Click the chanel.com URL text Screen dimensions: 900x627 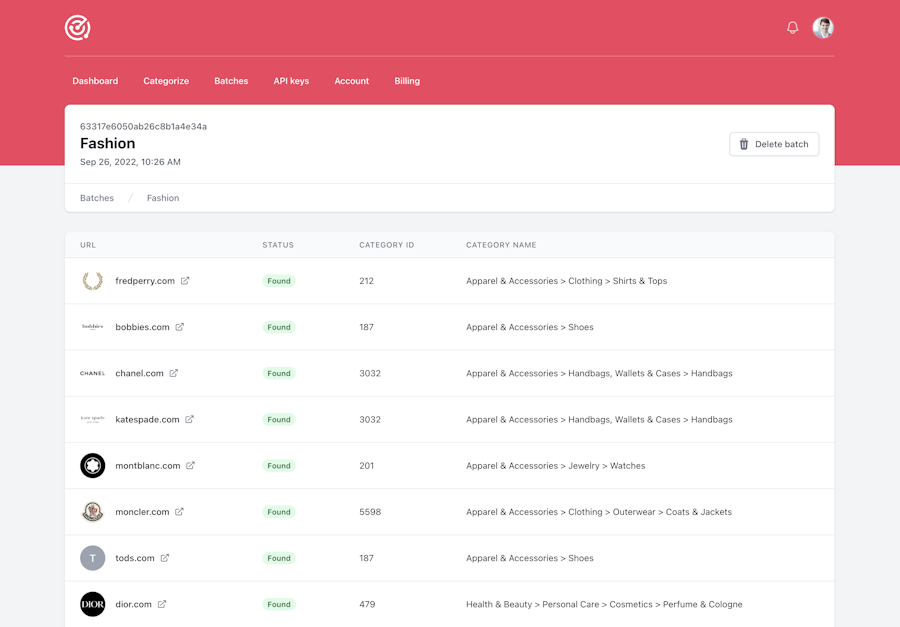pos(139,373)
